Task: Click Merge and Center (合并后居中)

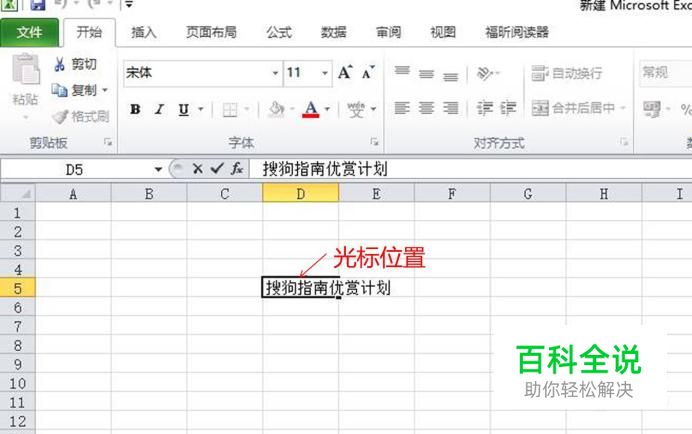Action: click(x=573, y=108)
